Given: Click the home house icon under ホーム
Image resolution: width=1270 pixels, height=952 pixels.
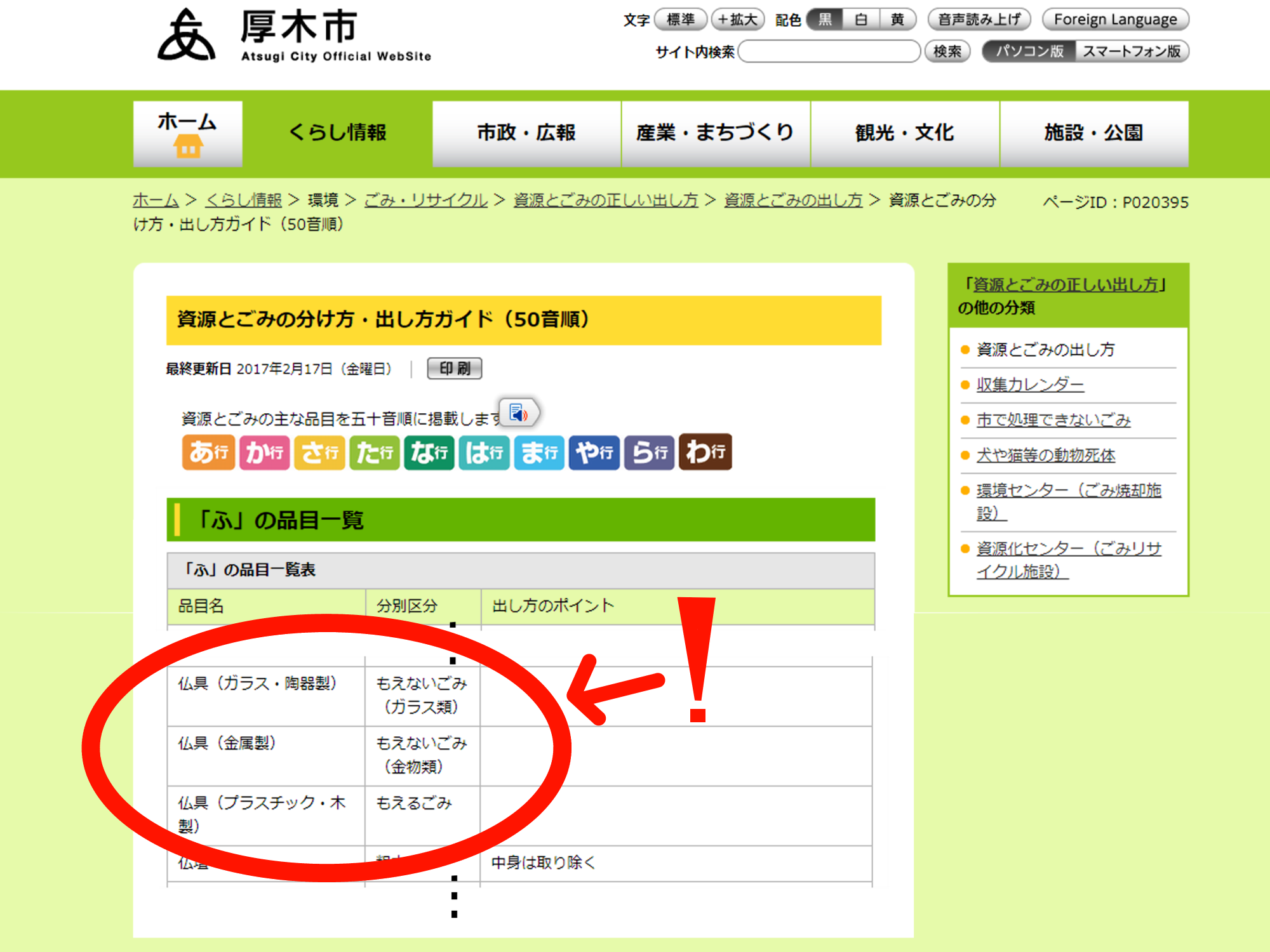Looking at the screenshot, I should point(188,147).
